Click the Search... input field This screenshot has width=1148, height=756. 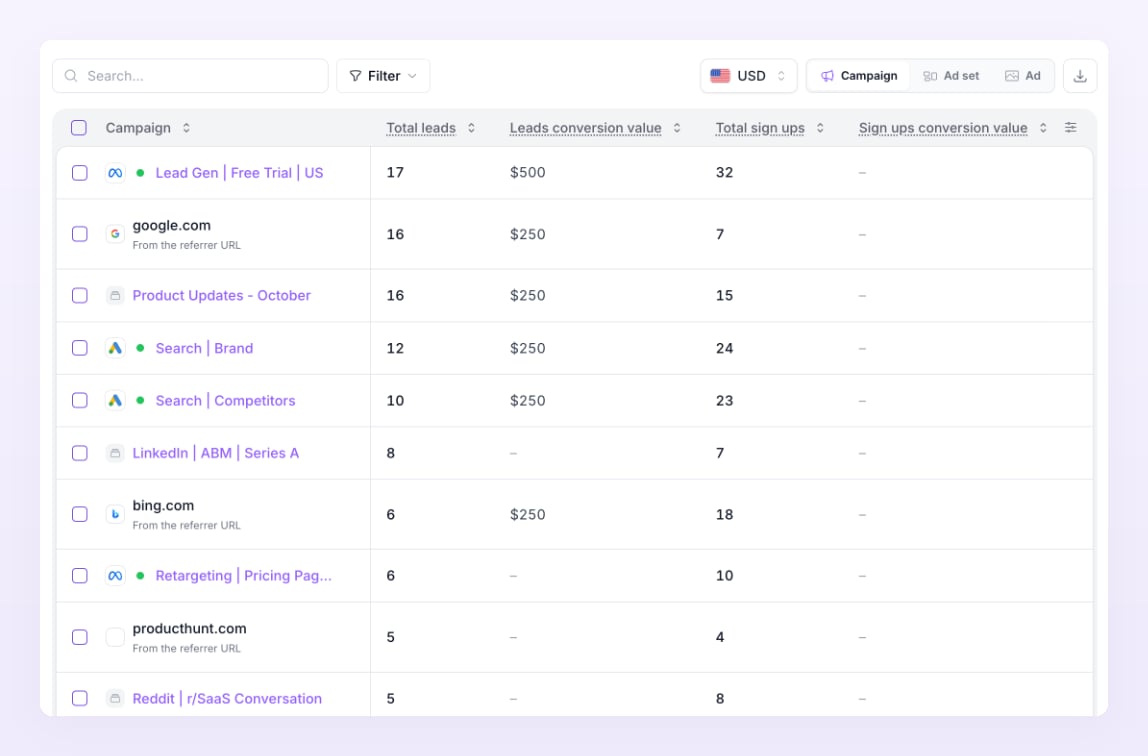(x=190, y=76)
